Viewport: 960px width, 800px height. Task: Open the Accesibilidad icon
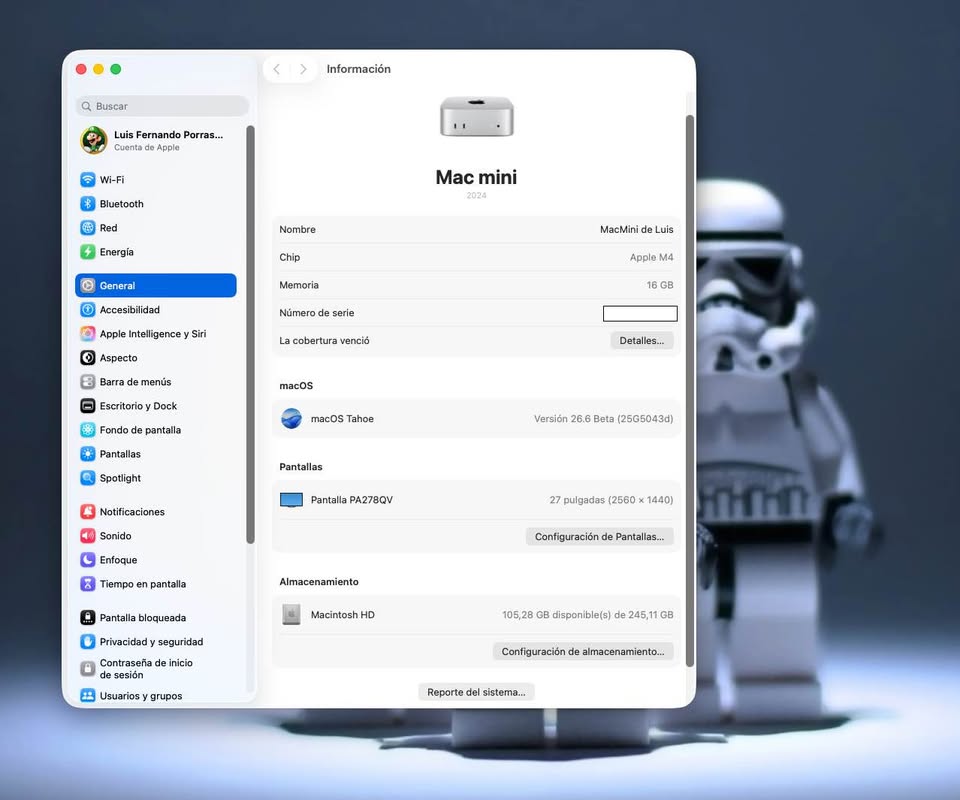[x=88, y=310]
